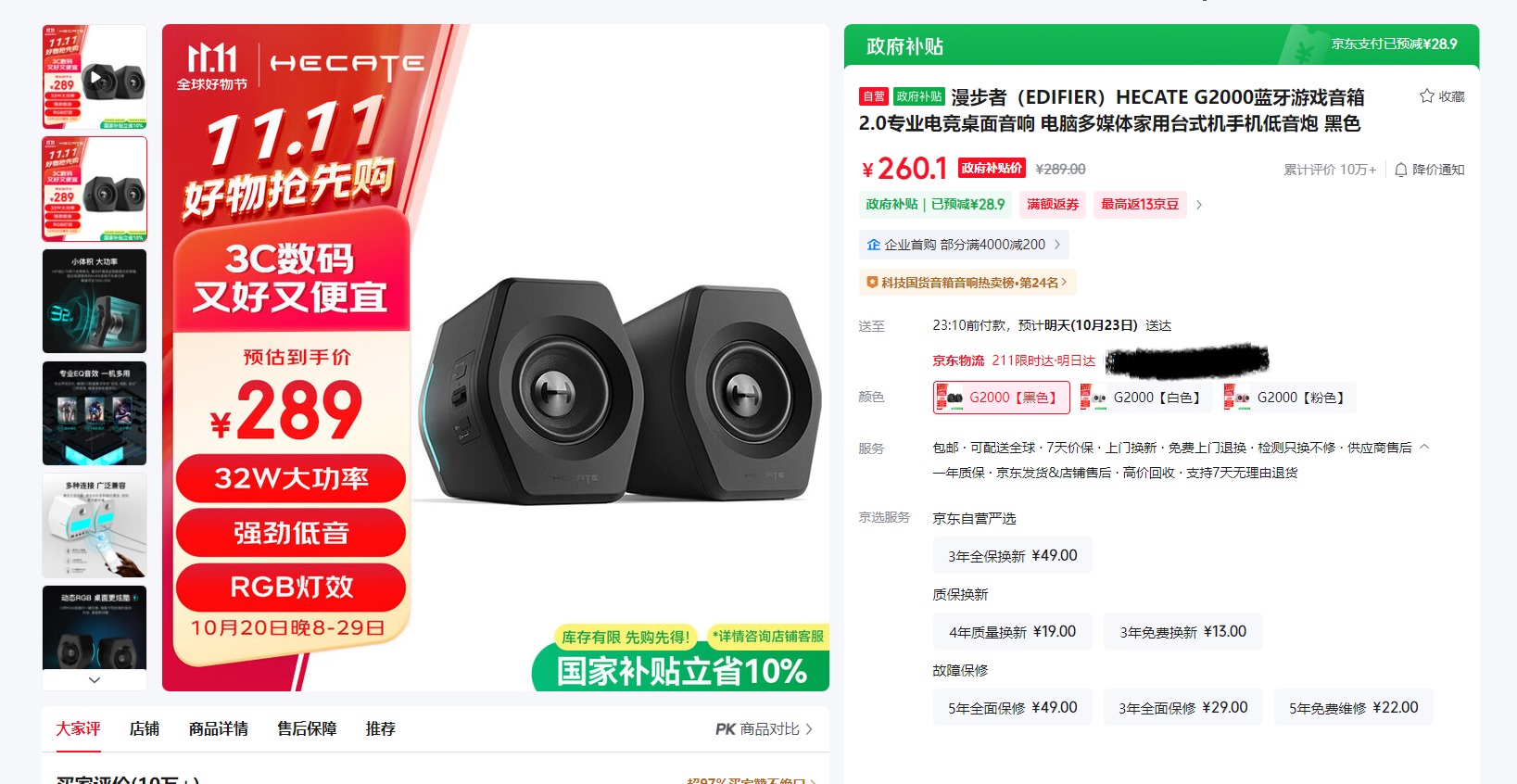
Task: Switch to the 商品详情 tab
Action: pos(219,729)
